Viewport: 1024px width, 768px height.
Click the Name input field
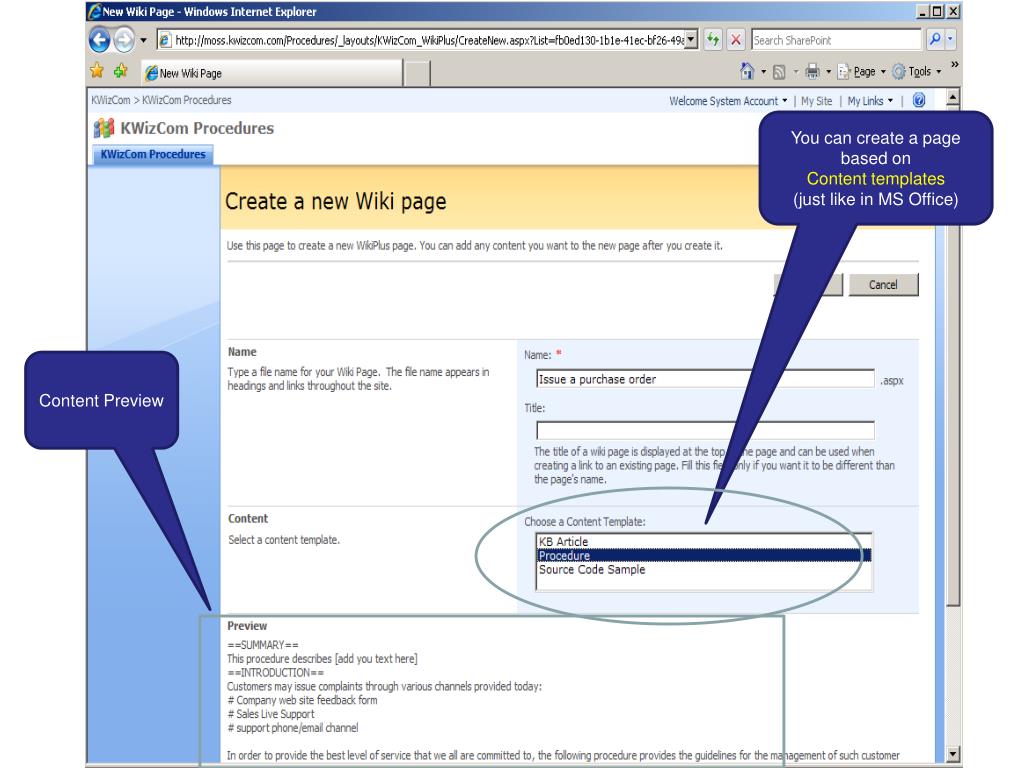click(705, 379)
